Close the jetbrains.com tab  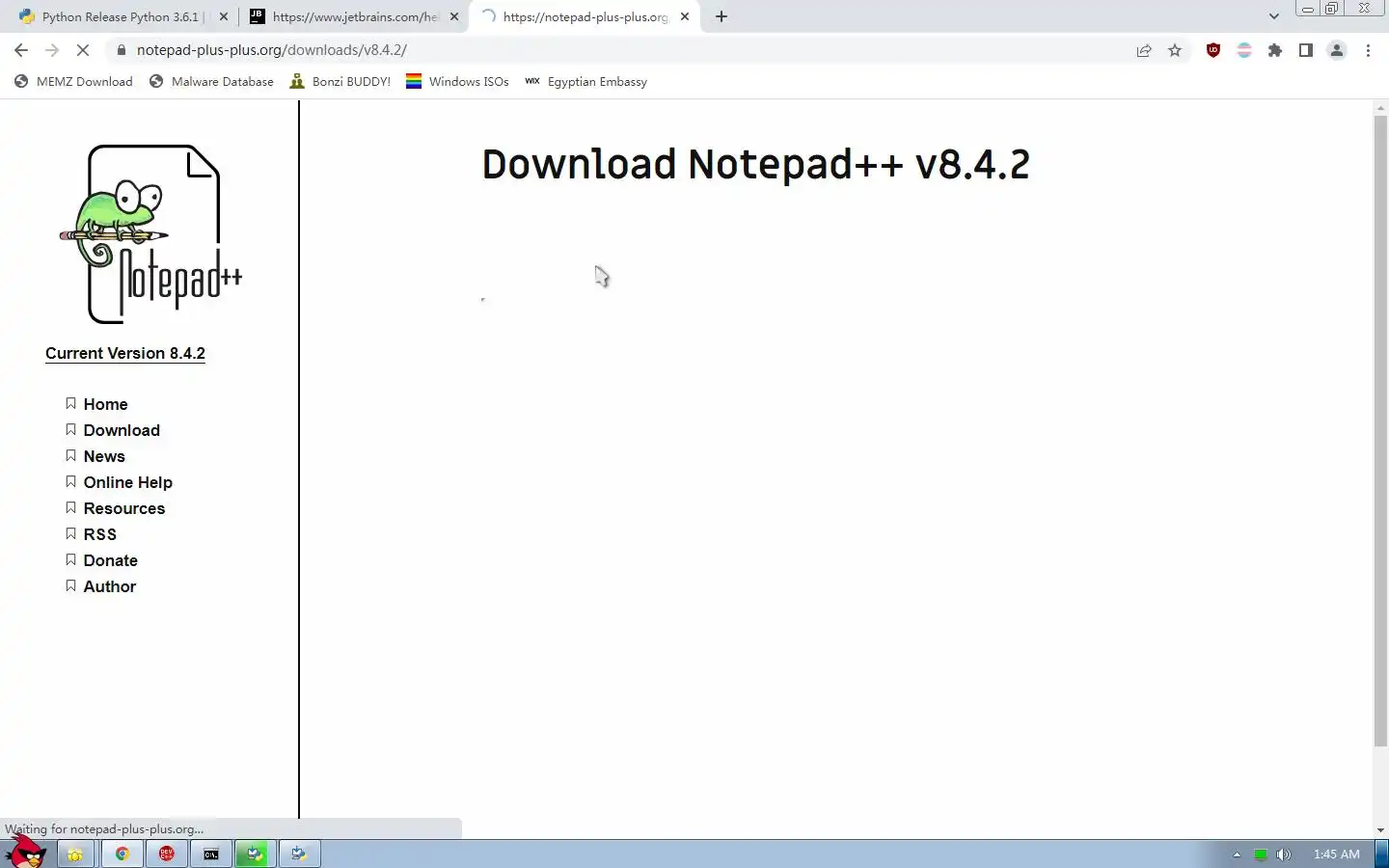point(454,16)
